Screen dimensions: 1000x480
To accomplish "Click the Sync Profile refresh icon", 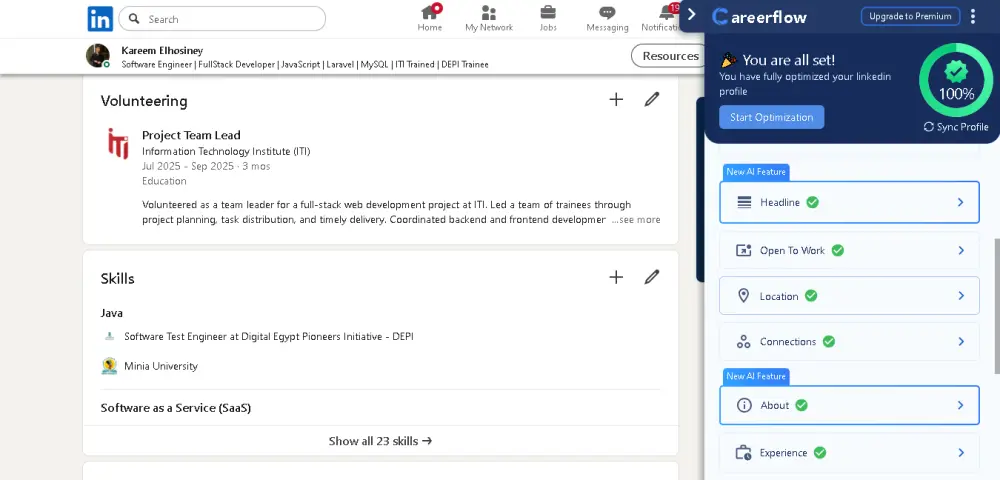I will (x=929, y=127).
